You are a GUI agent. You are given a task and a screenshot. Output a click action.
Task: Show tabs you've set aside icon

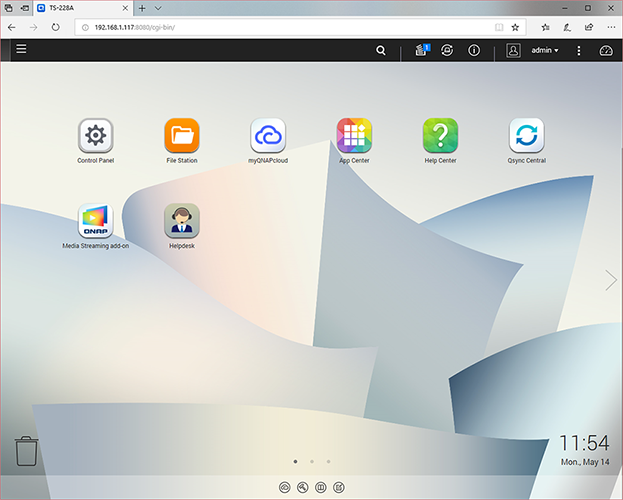[8, 8]
